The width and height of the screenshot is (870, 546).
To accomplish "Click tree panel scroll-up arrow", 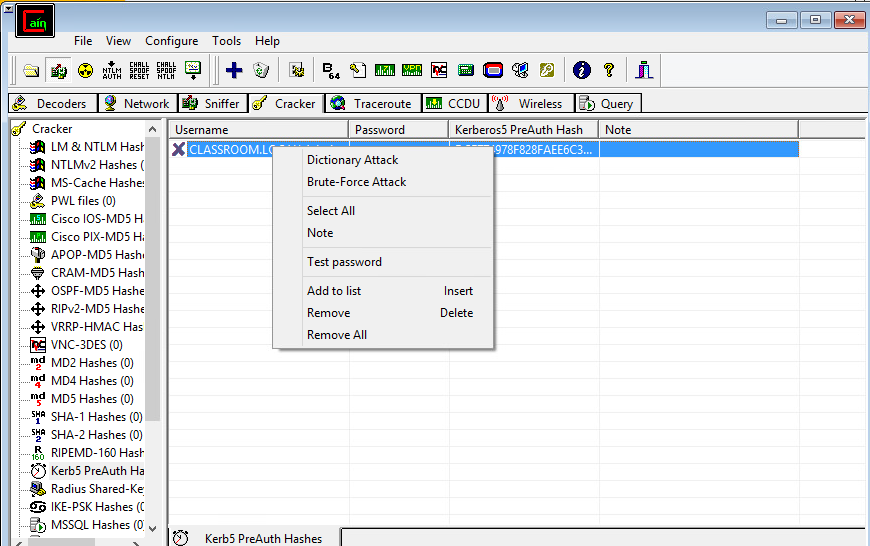I will pos(153,129).
